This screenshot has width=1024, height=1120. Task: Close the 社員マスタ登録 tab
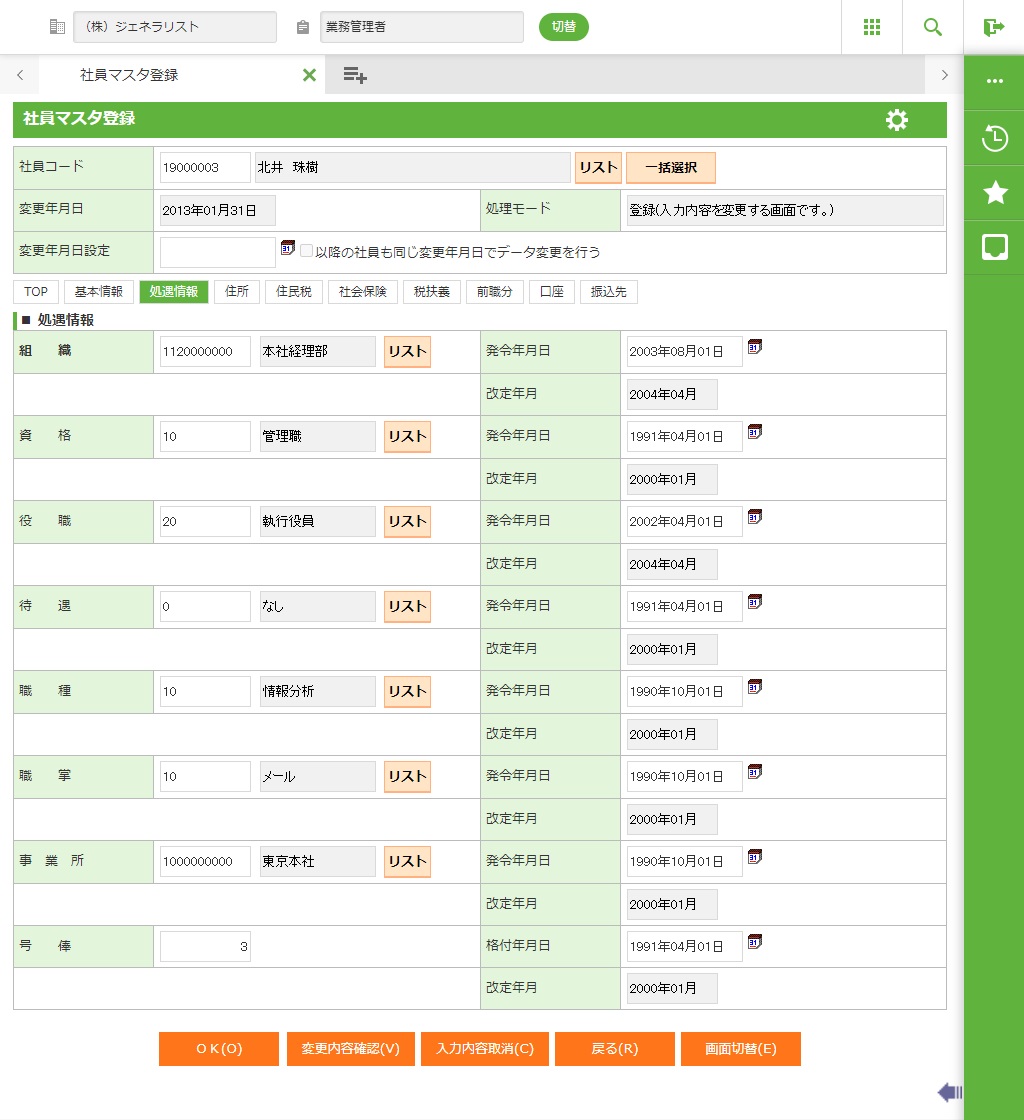pyautogui.click(x=309, y=75)
